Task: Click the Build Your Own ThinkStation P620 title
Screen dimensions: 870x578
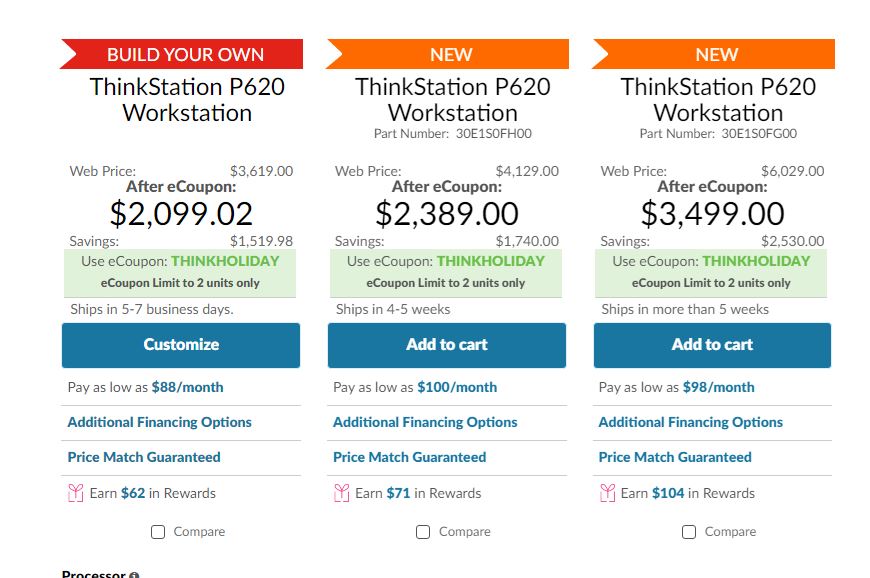Action: (187, 100)
